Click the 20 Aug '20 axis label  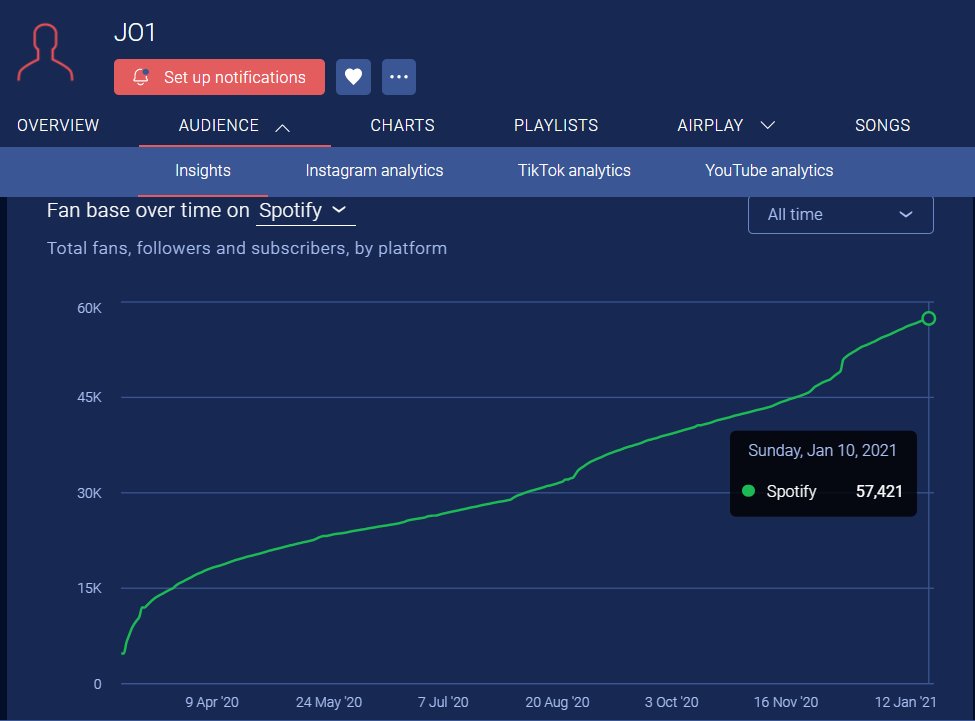click(557, 702)
